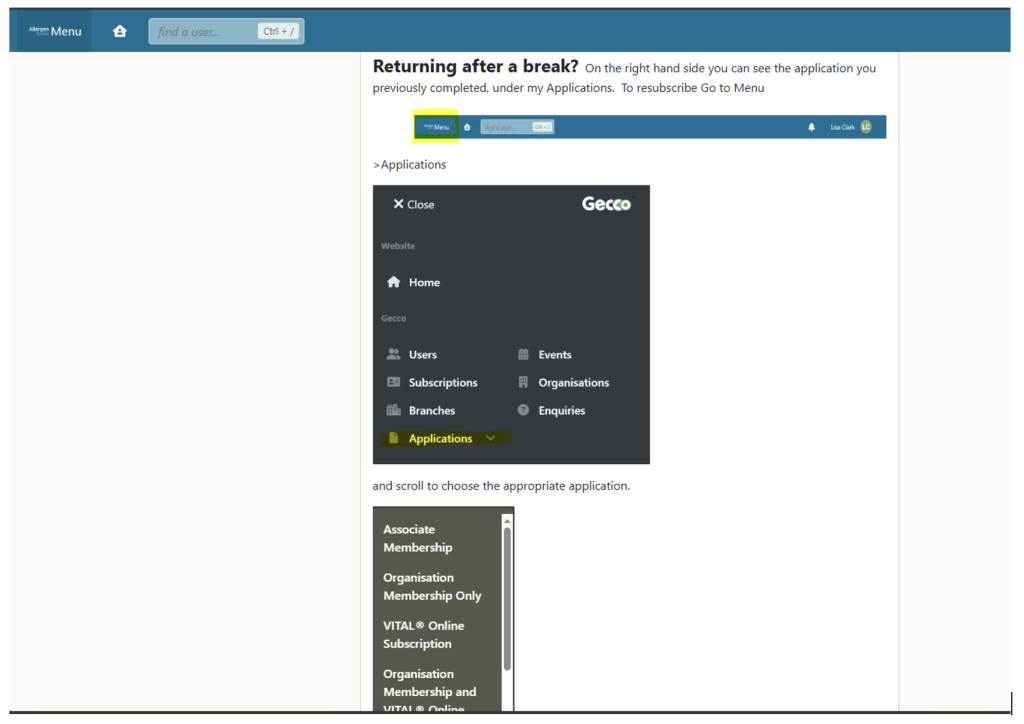Image resolution: width=1024 pixels, height=724 pixels.
Task: Click the X Close icon in menu
Action: (x=398, y=204)
